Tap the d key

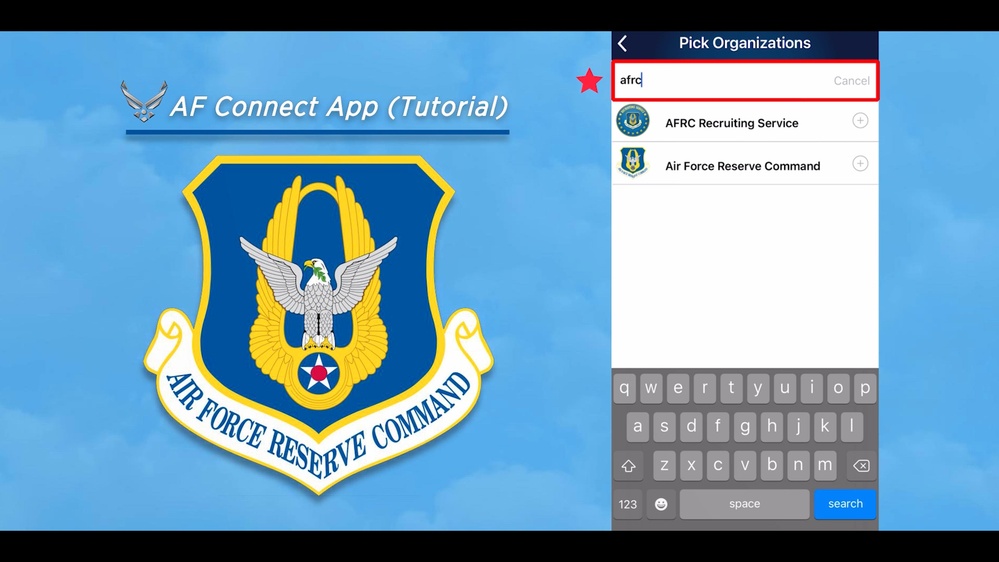coord(691,427)
